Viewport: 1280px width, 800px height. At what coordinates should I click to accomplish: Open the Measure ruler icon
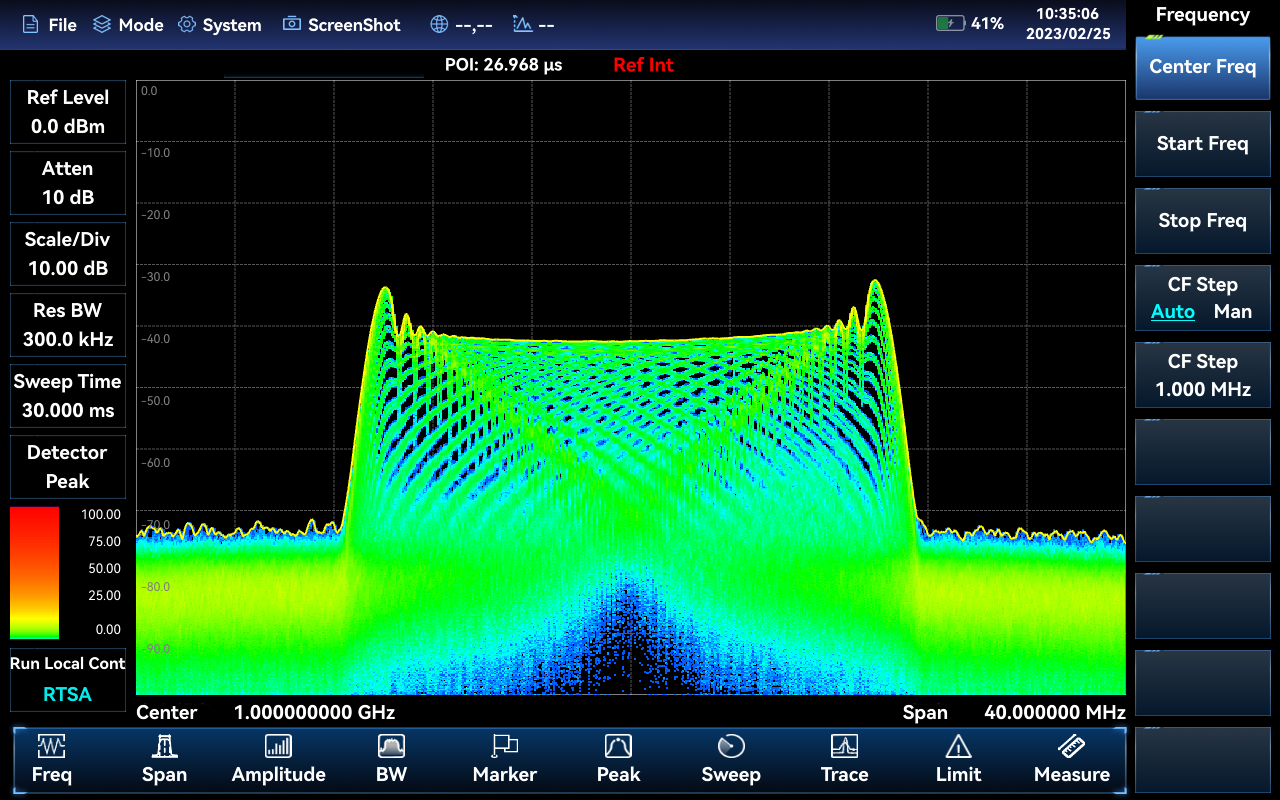1071,746
